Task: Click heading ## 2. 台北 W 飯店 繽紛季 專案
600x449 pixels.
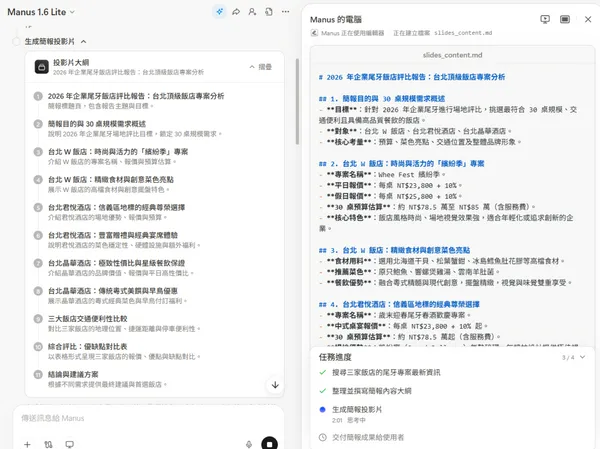Action: [401, 164]
